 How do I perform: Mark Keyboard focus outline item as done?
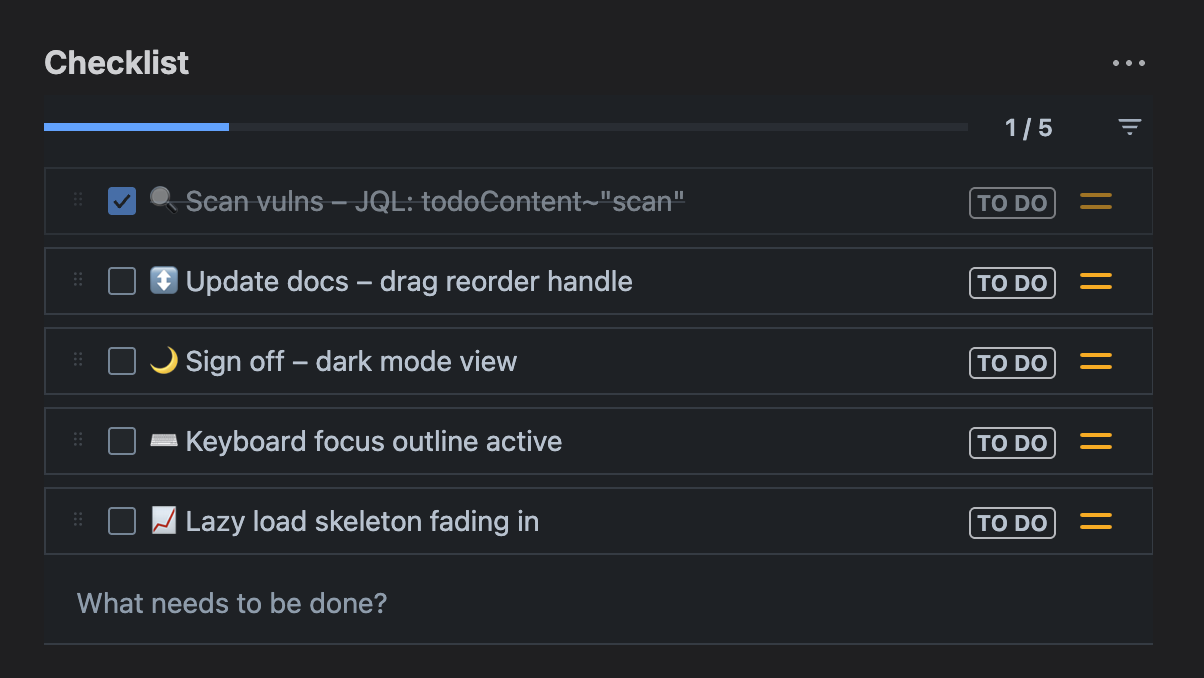122,441
